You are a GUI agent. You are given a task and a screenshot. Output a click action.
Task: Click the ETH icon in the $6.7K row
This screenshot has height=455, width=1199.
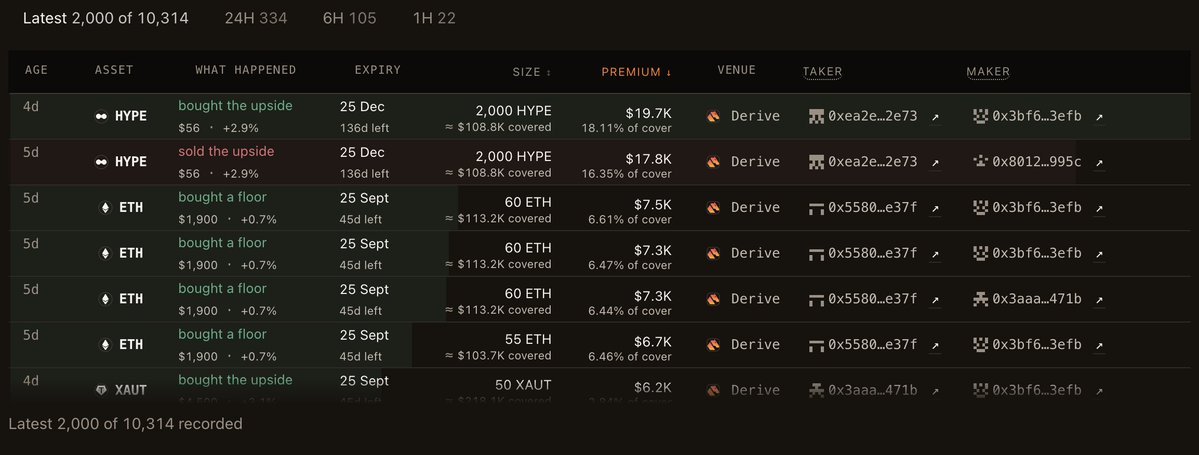coord(105,345)
